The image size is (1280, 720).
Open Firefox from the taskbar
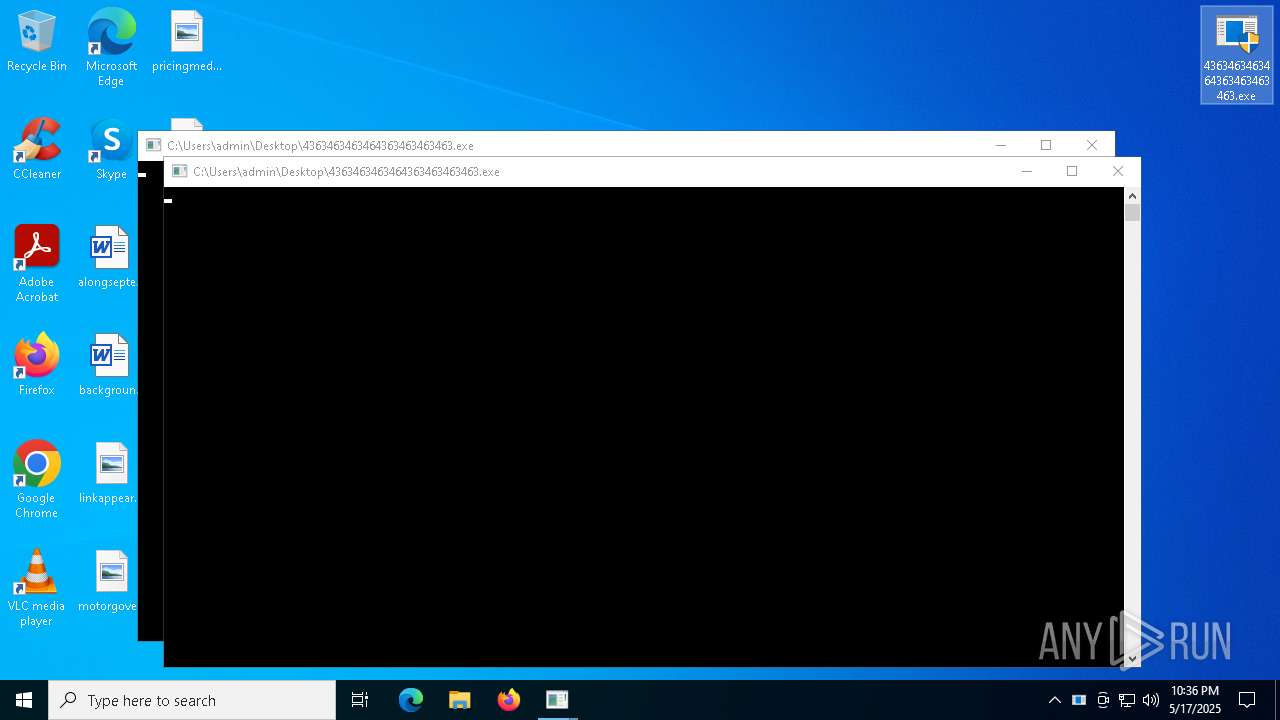click(509, 700)
